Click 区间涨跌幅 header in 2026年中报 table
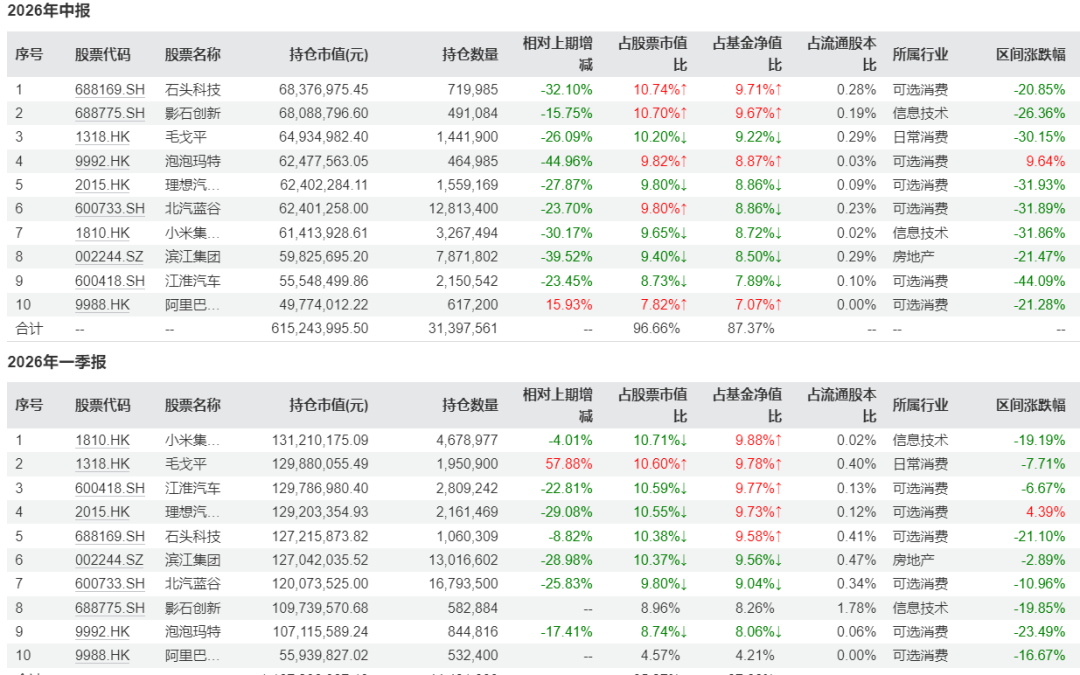1080x675 pixels. tap(1030, 54)
